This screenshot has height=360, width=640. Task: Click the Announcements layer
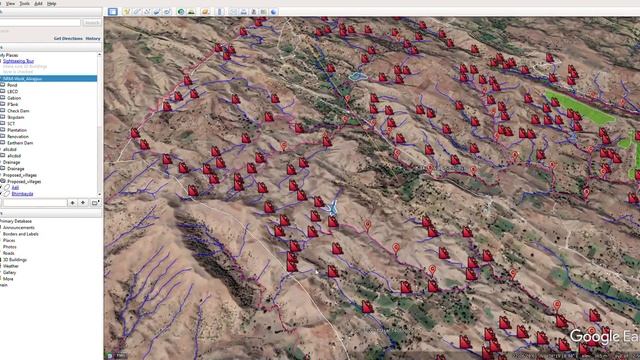click(19, 227)
